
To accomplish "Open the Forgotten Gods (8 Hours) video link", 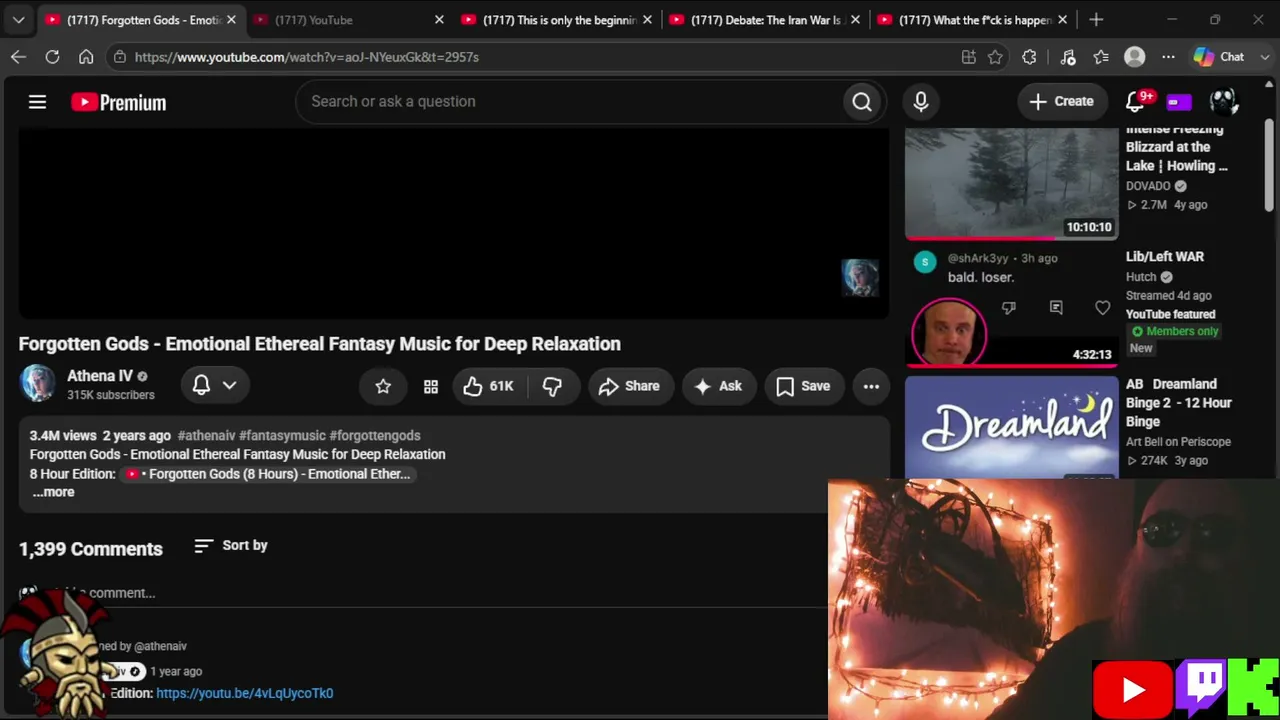I will 268,474.
